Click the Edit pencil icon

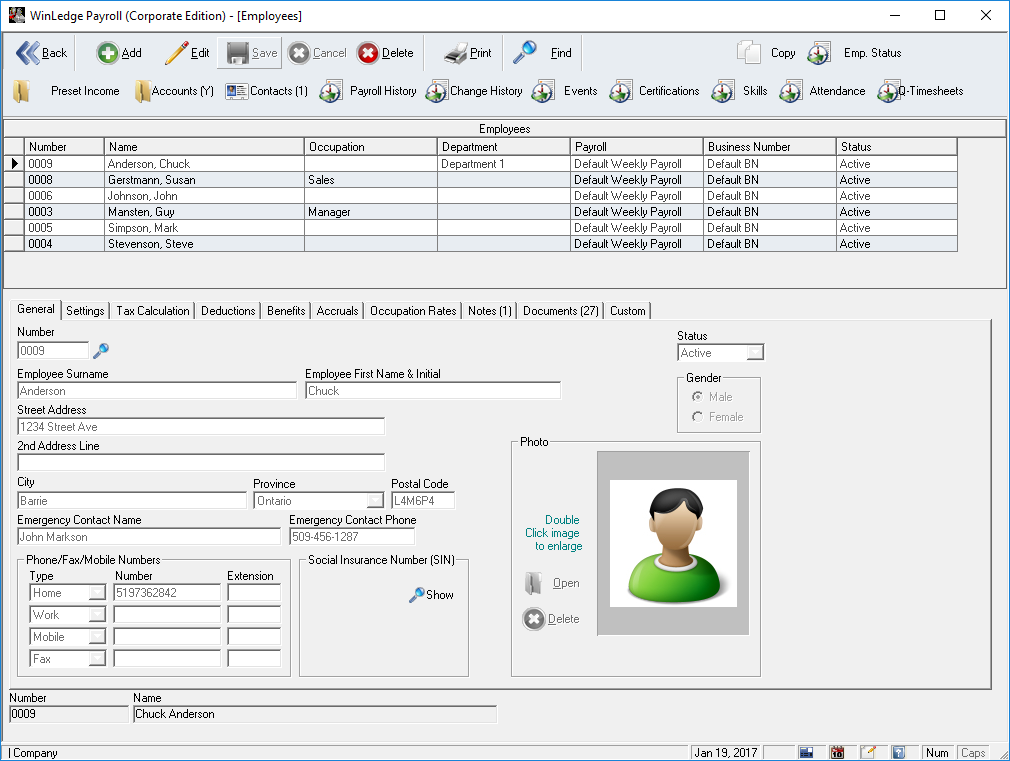(x=176, y=53)
